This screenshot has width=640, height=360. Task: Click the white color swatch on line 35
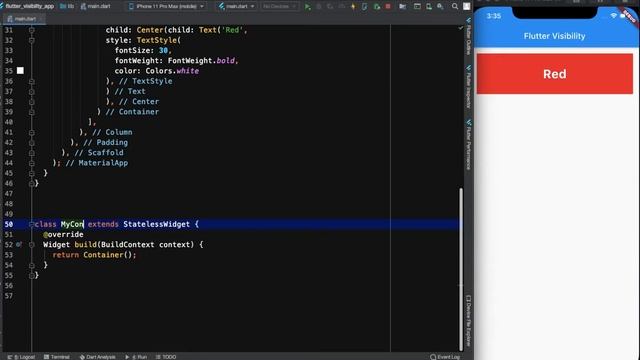[x=20, y=71]
